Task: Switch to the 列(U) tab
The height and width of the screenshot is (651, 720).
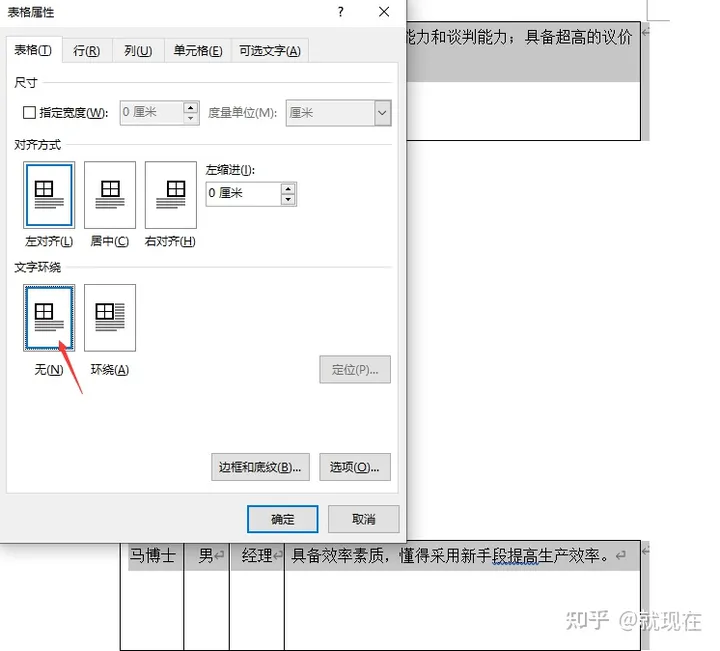Action: pos(138,51)
